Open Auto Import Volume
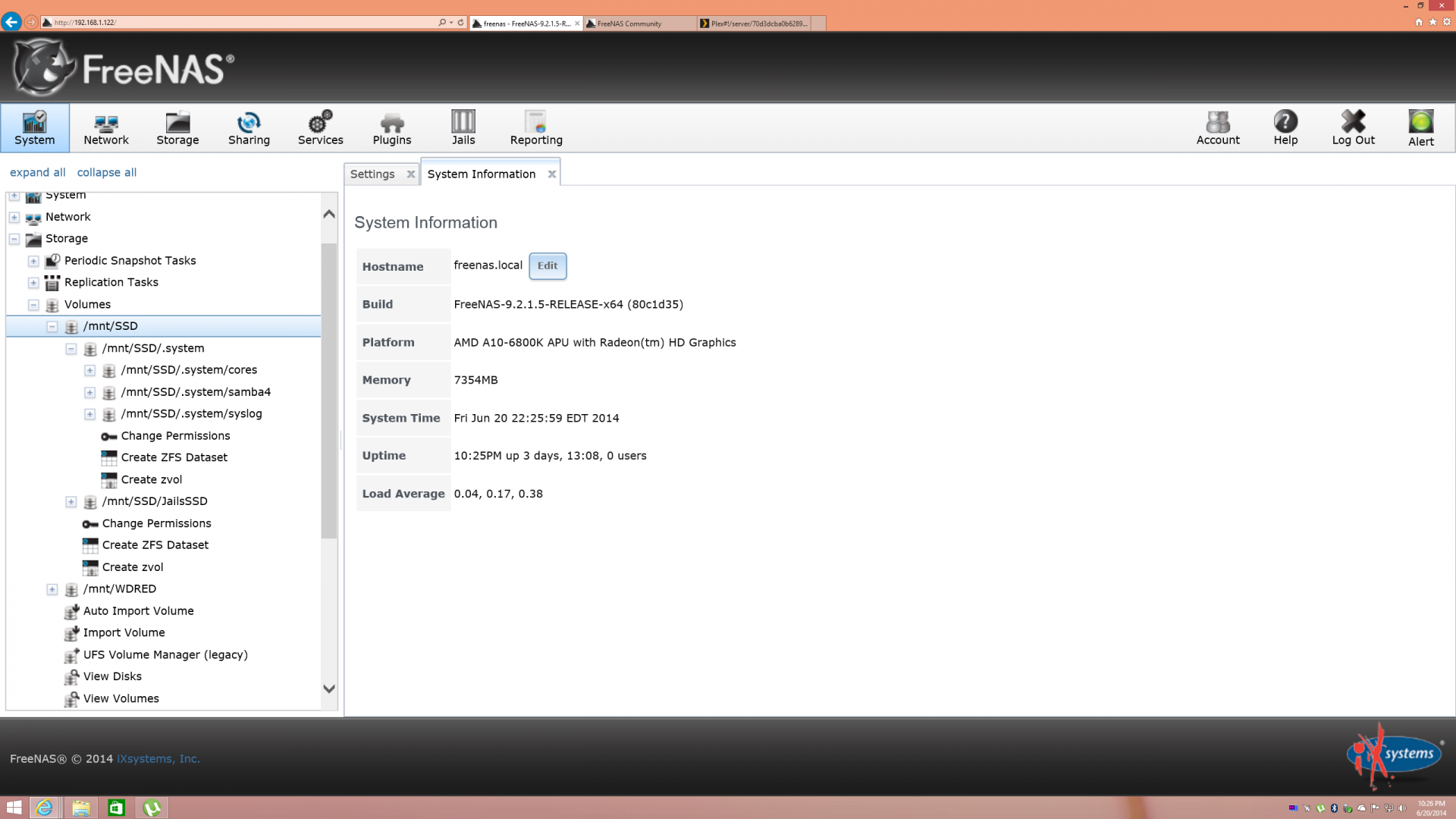 click(138, 610)
